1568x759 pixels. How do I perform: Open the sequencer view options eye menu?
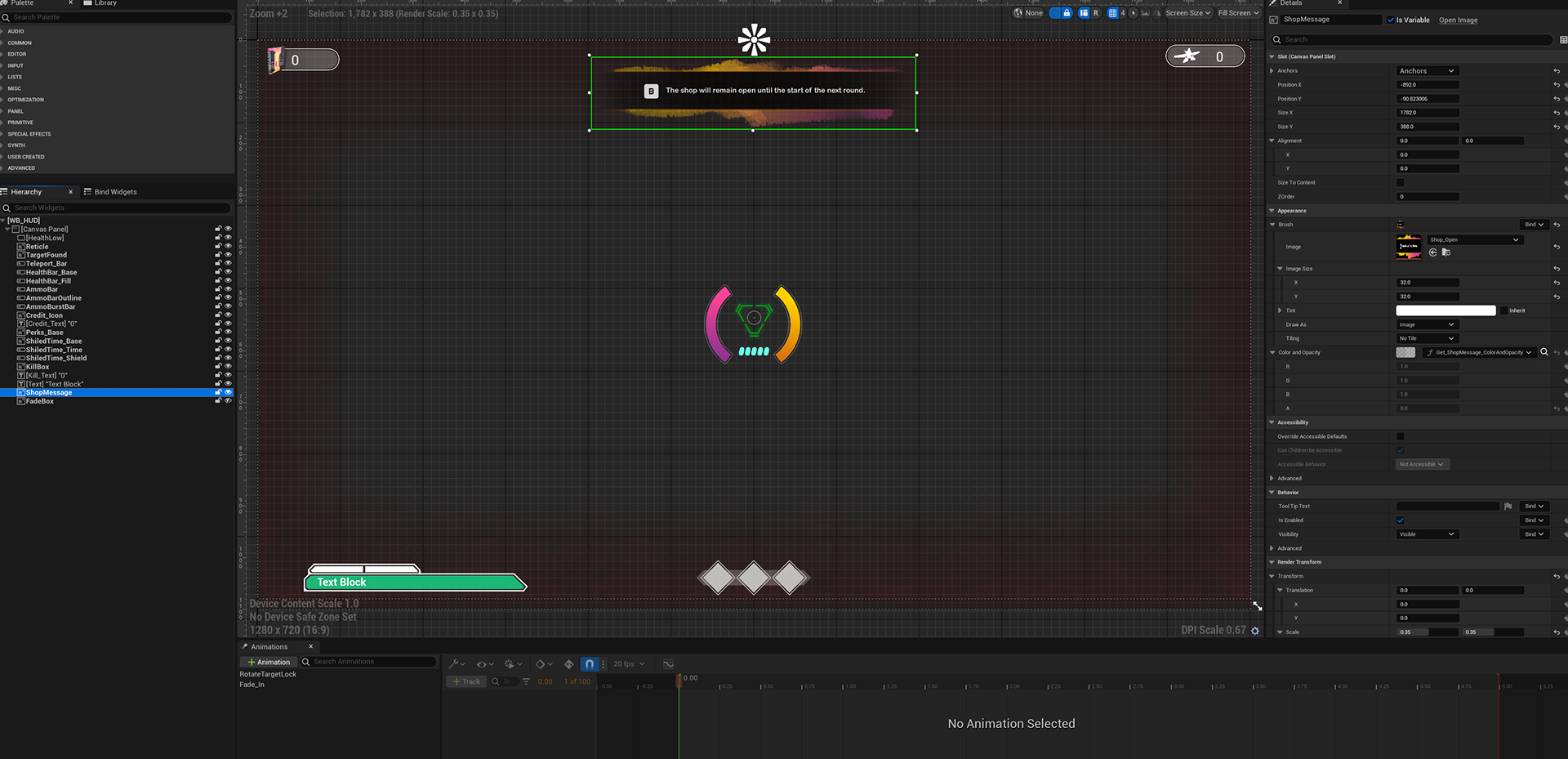485,664
